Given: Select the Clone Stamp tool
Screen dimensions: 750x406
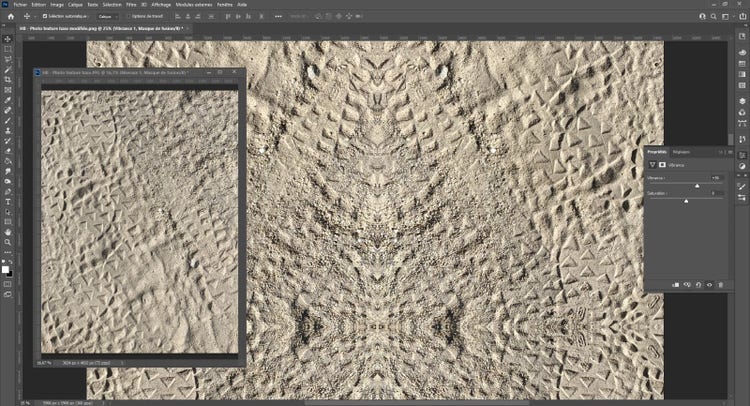Looking at the screenshot, I should (8, 131).
